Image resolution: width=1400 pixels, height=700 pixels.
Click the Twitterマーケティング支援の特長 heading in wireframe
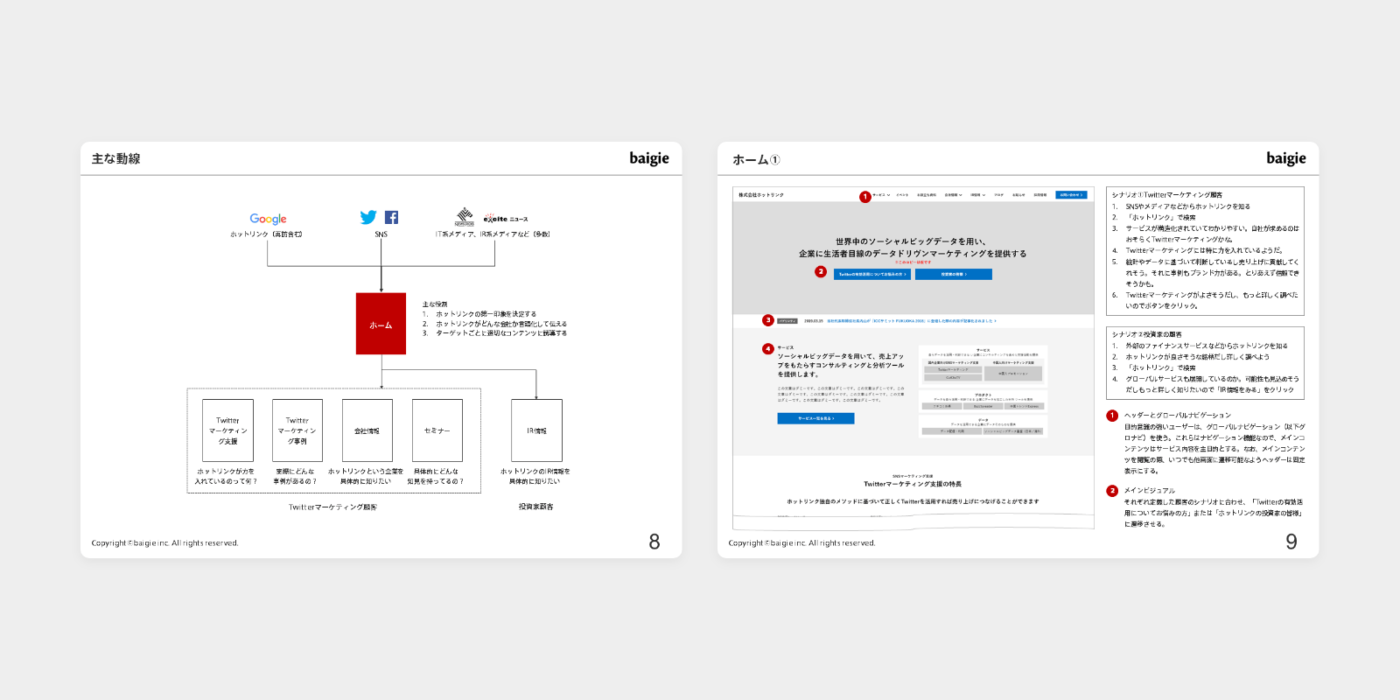tap(912, 483)
